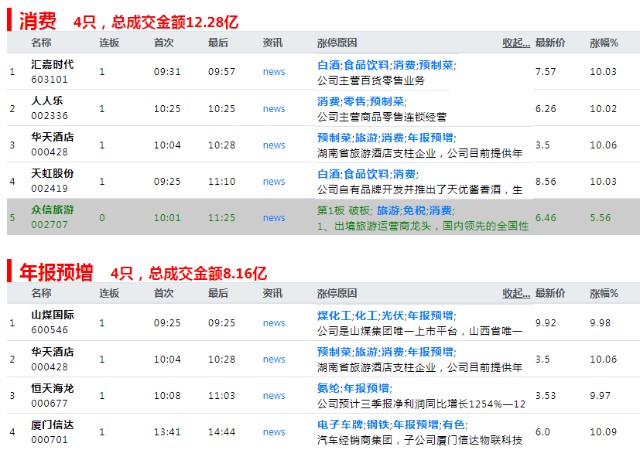Sort 消费 table by 首次 column

tap(164, 42)
